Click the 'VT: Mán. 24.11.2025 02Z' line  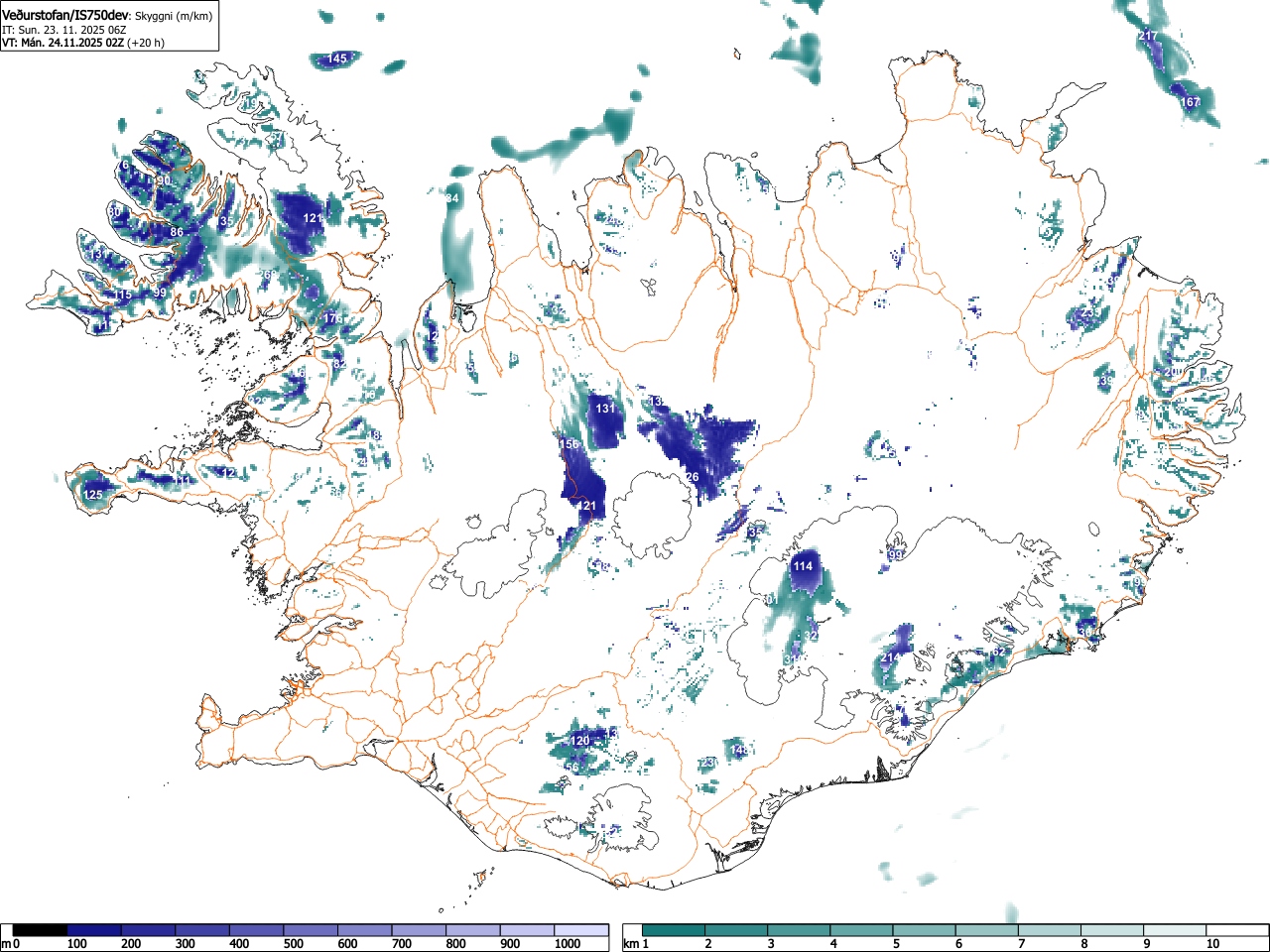click(x=63, y=43)
